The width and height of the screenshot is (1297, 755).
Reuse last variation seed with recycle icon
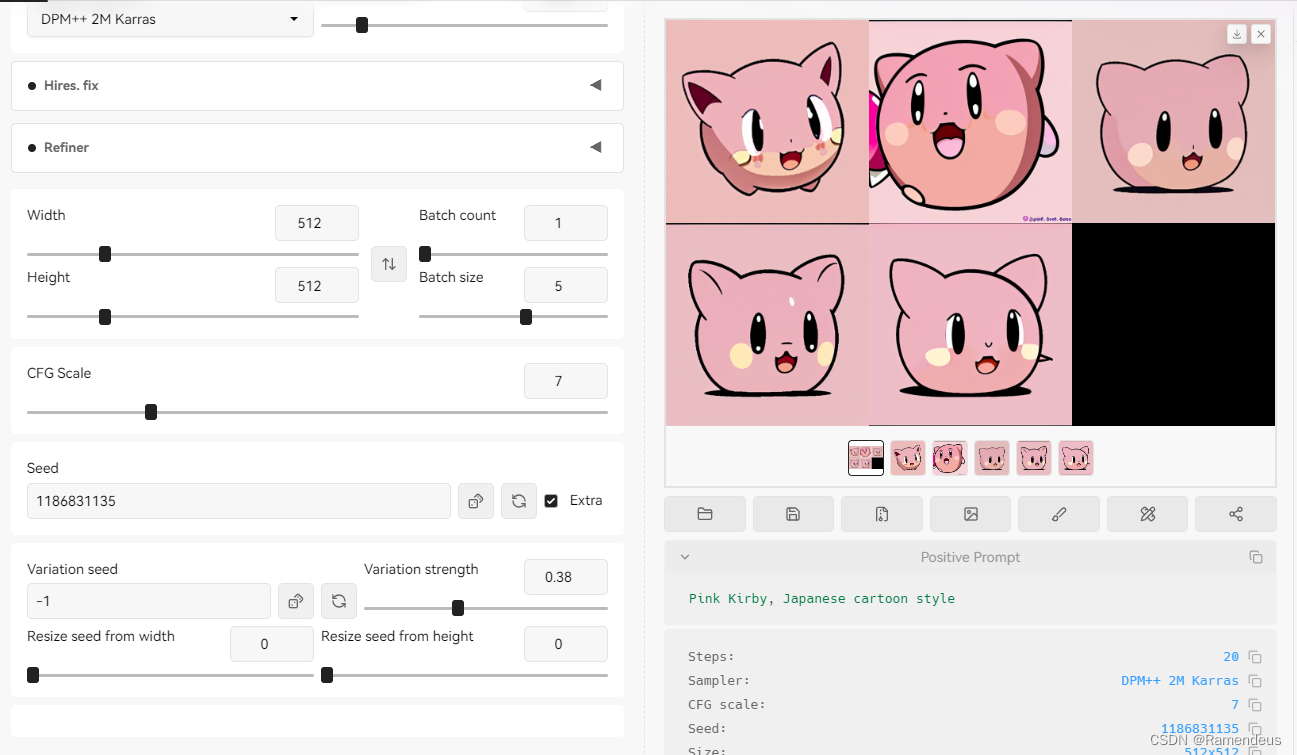coord(339,601)
